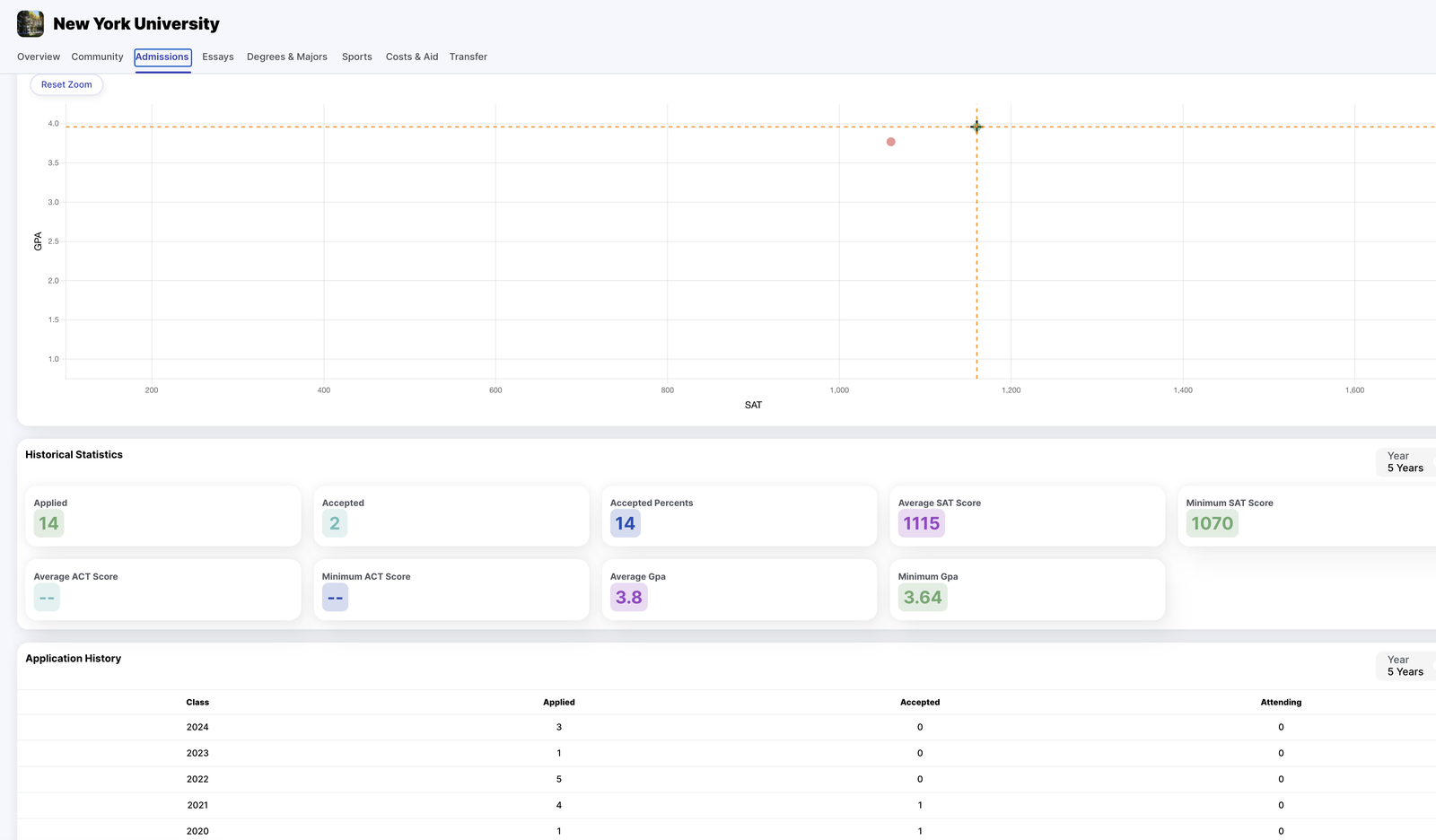Image resolution: width=1436 pixels, height=840 pixels.
Task: Open Year dropdown in Historical Statistics
Action: coord(1405,462)
